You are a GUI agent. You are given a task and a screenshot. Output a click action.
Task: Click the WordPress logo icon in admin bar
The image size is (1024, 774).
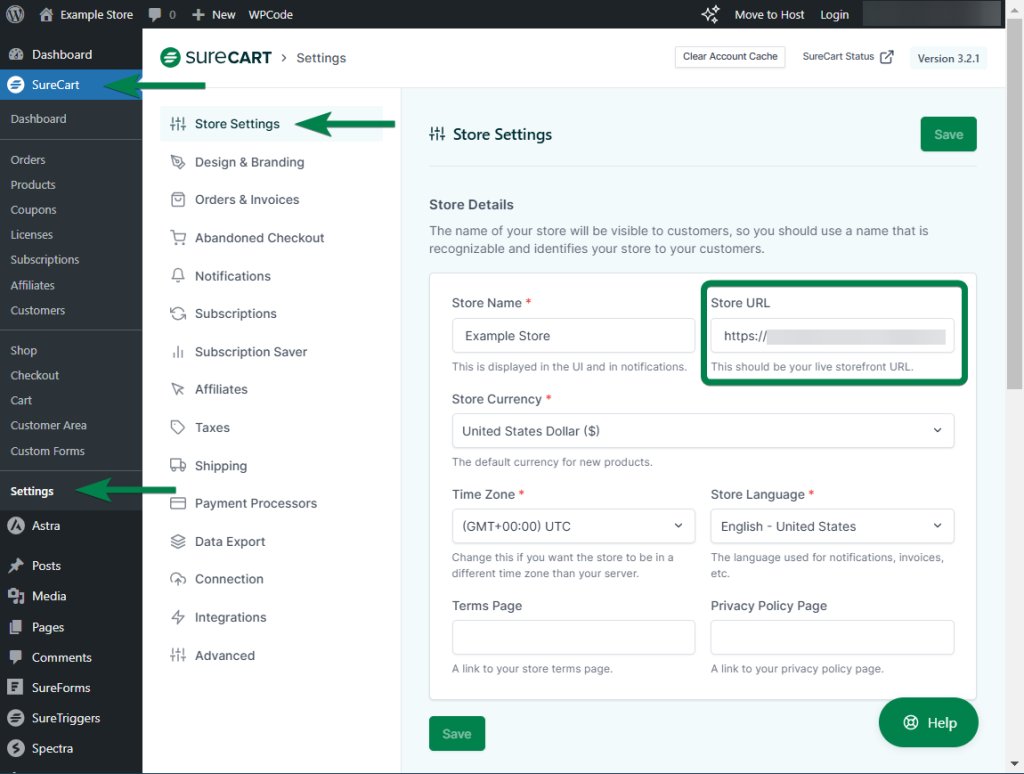point(15,15)
